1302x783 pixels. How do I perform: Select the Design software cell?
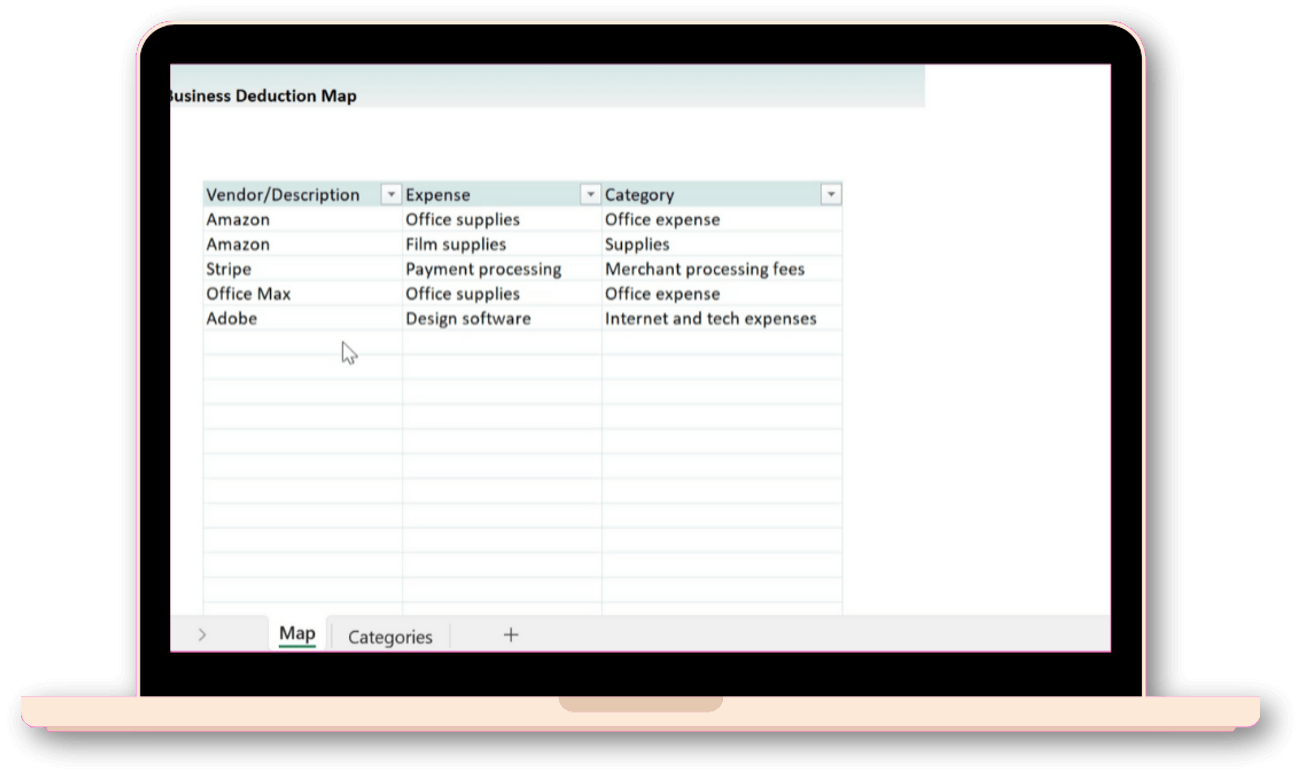point(502,319)
